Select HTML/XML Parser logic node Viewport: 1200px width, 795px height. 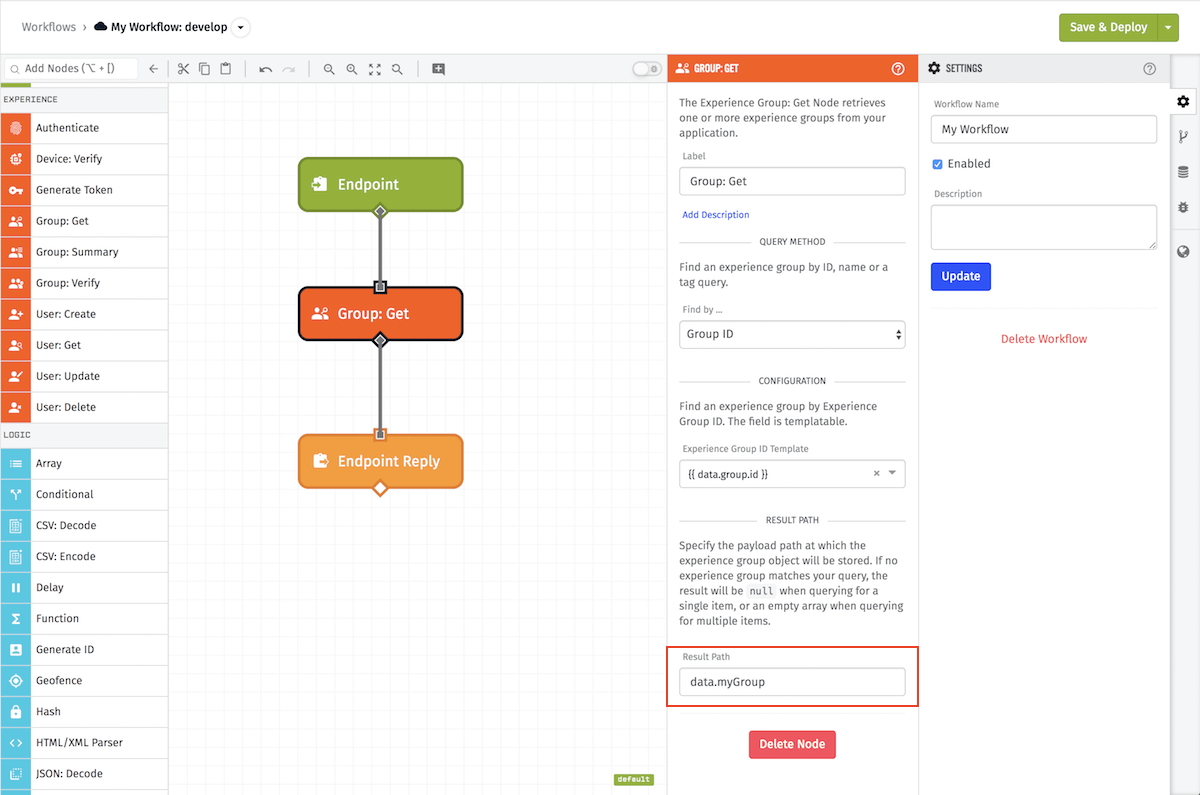click(84, 743)
